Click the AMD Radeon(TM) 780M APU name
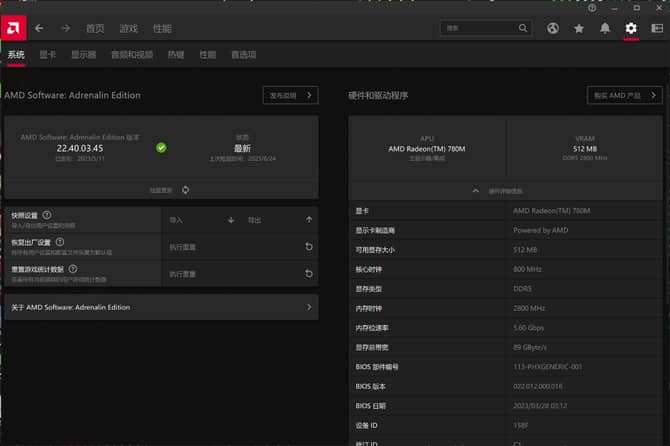 (427, 149)
